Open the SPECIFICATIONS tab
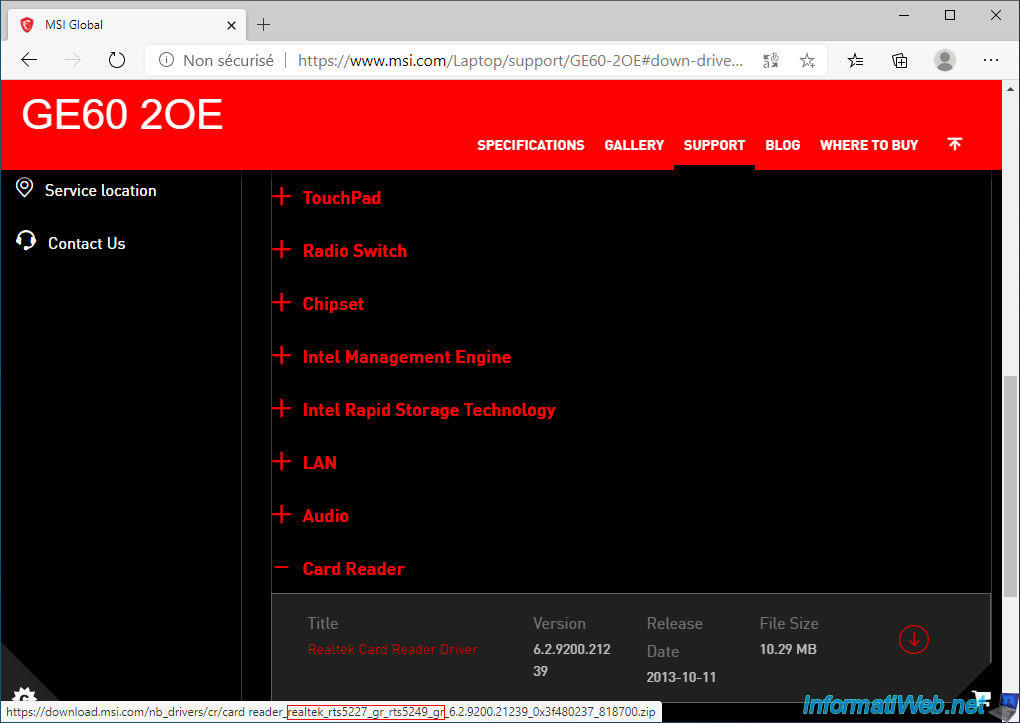Image resolution: width=1020 pixels, height=723 pixels. pos(531,145)
